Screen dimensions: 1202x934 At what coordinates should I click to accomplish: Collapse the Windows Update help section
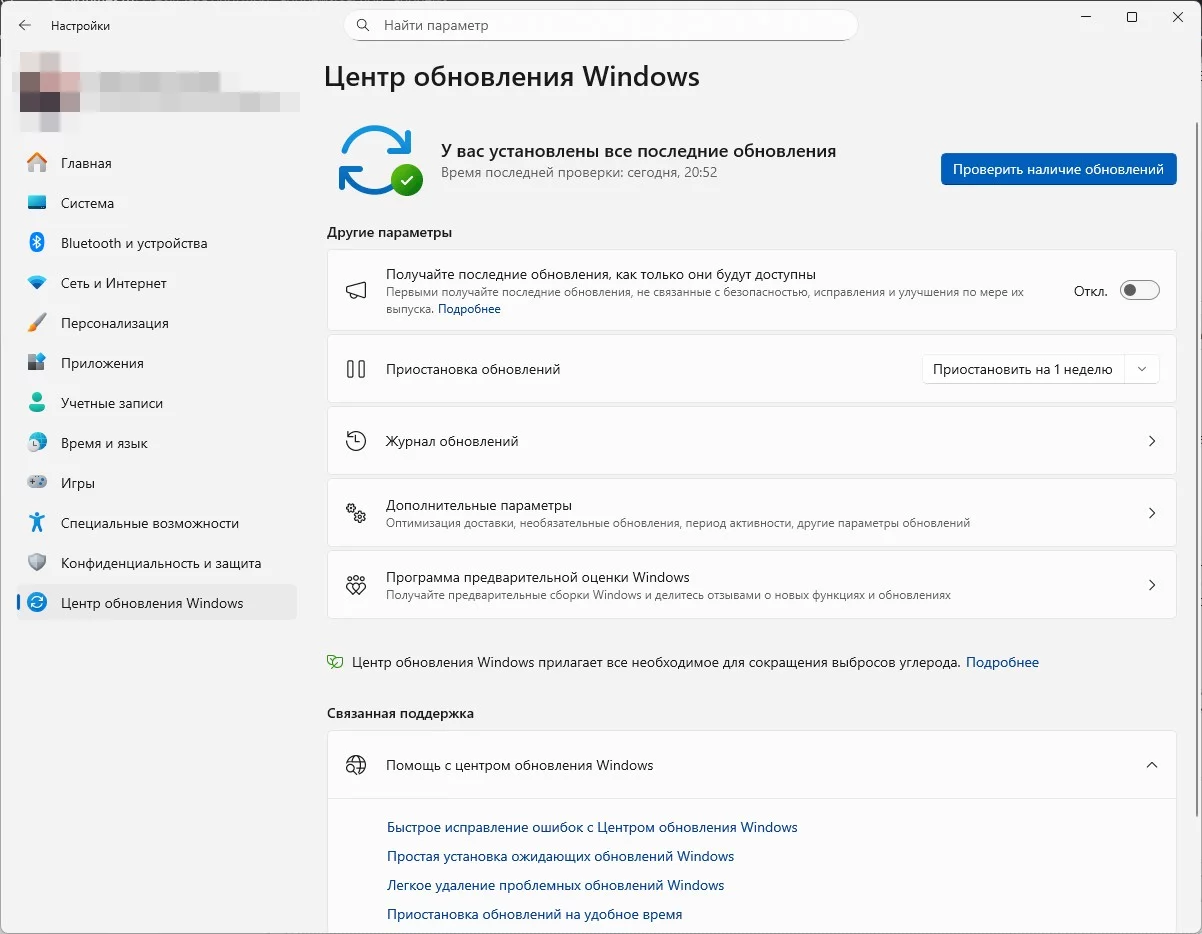click(x=1152, y=765)
